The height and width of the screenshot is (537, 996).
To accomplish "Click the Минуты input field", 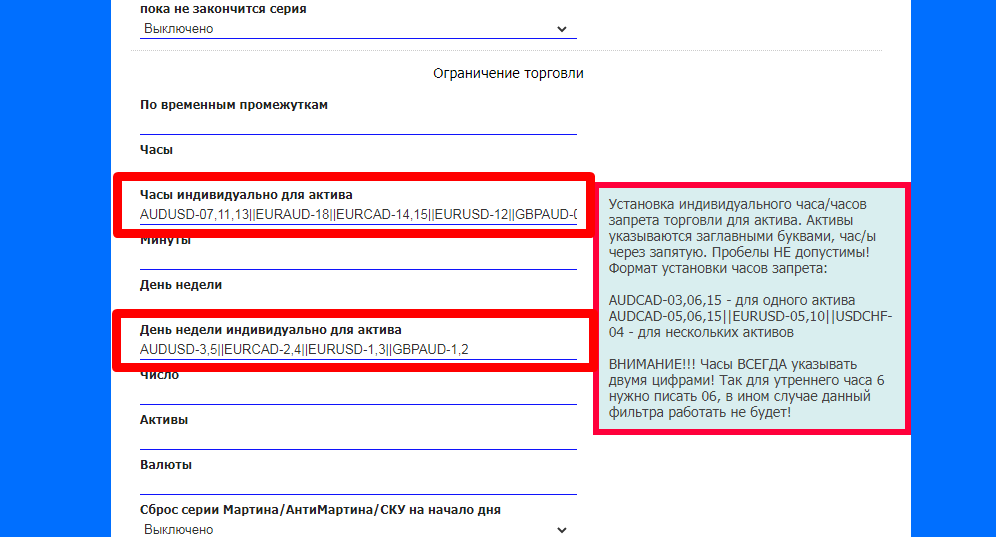I will click(358, 259).
